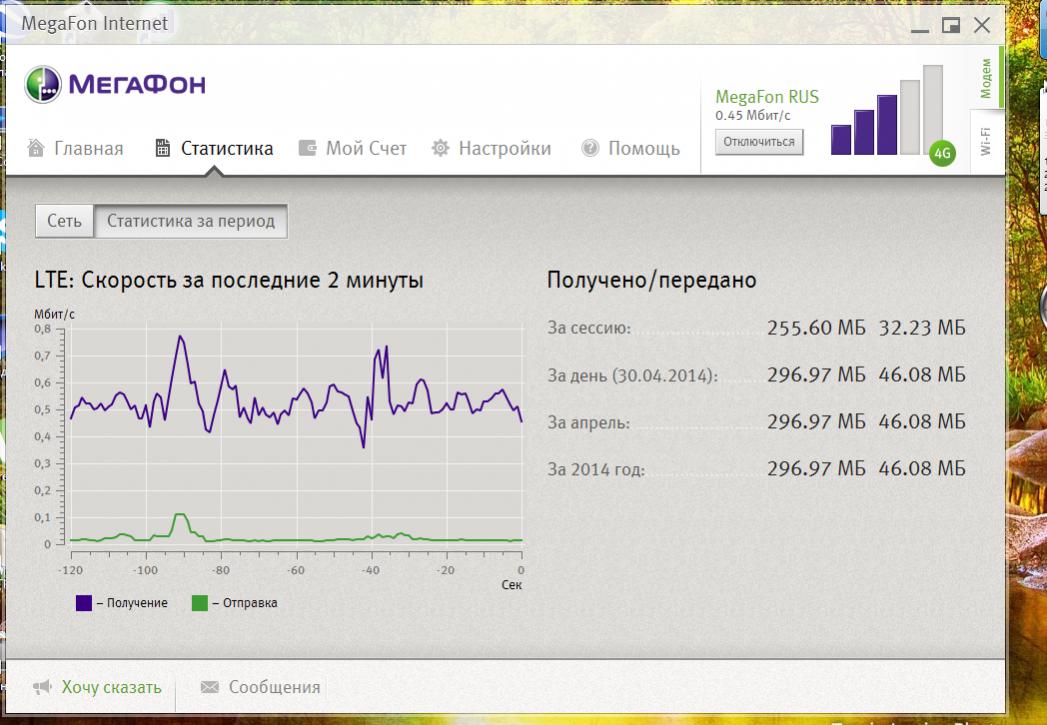Click the За апрель label

pyautogui.click(x=588, y=423)
